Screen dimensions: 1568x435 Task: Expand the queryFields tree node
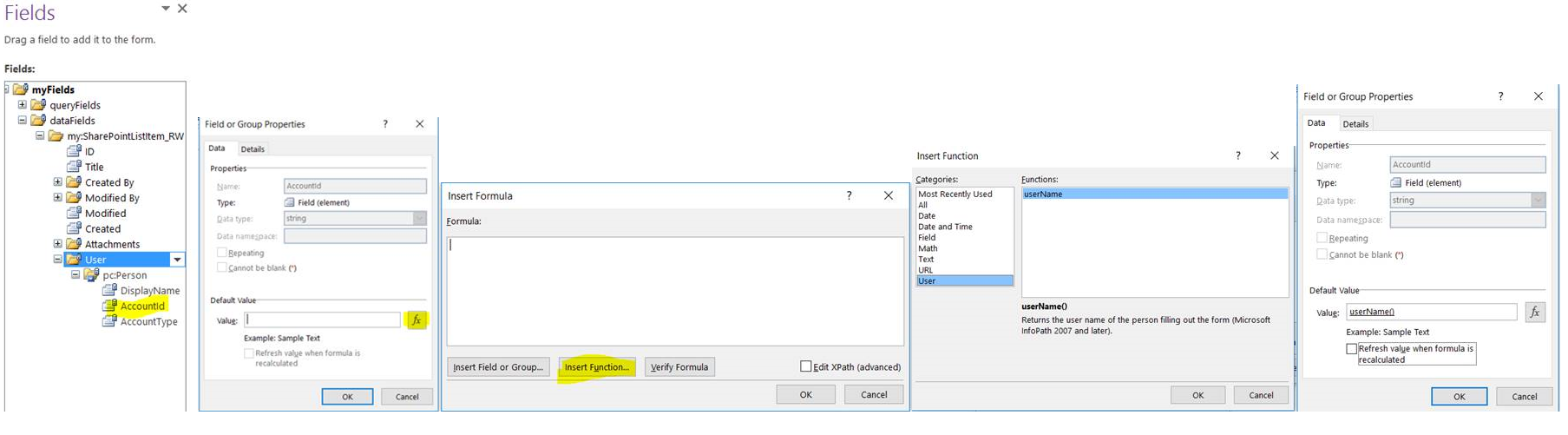23,105
